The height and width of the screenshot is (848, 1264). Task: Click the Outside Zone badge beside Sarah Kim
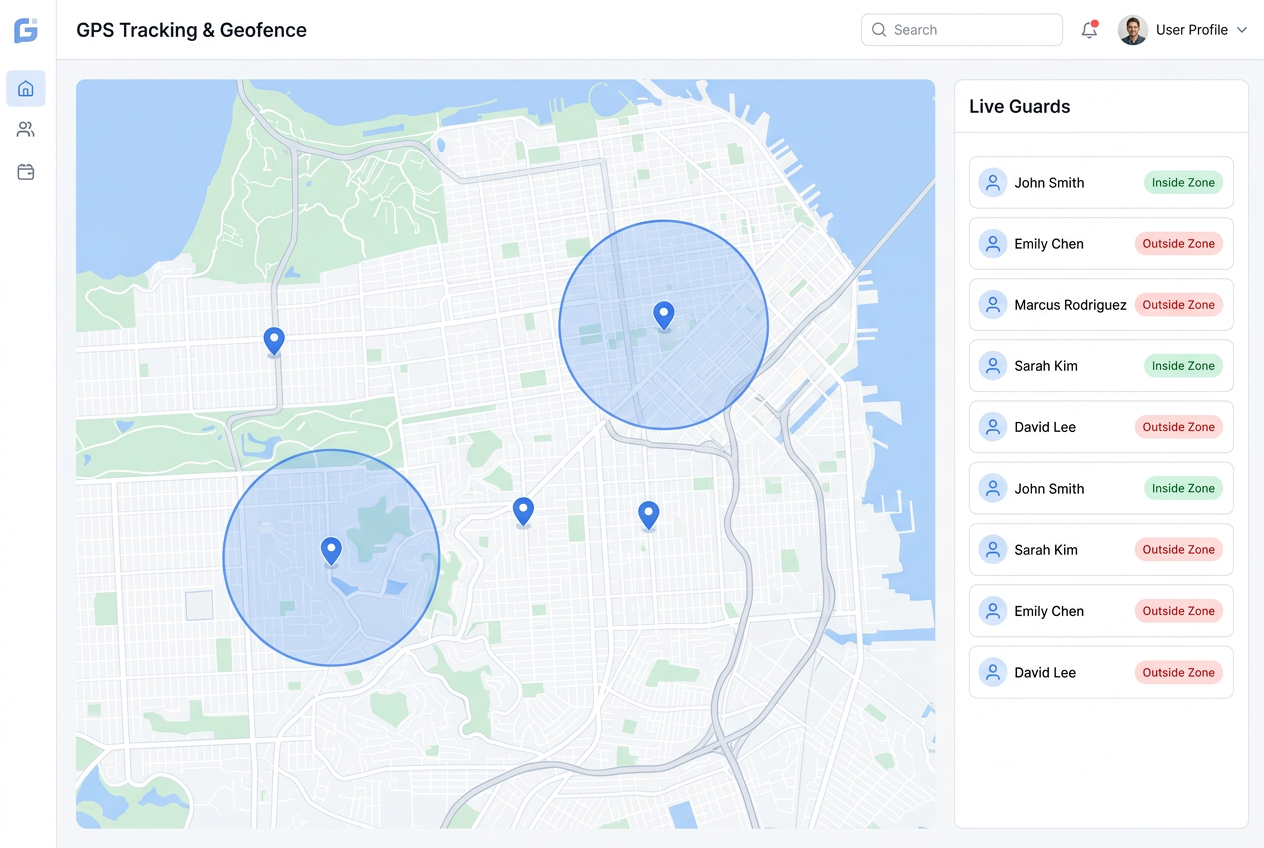1178,550
